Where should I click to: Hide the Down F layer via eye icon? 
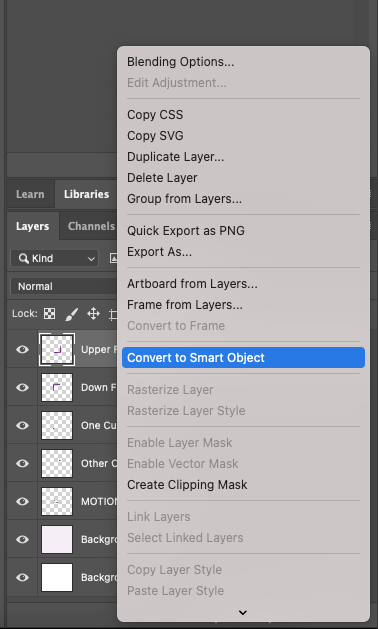point(22,388)
